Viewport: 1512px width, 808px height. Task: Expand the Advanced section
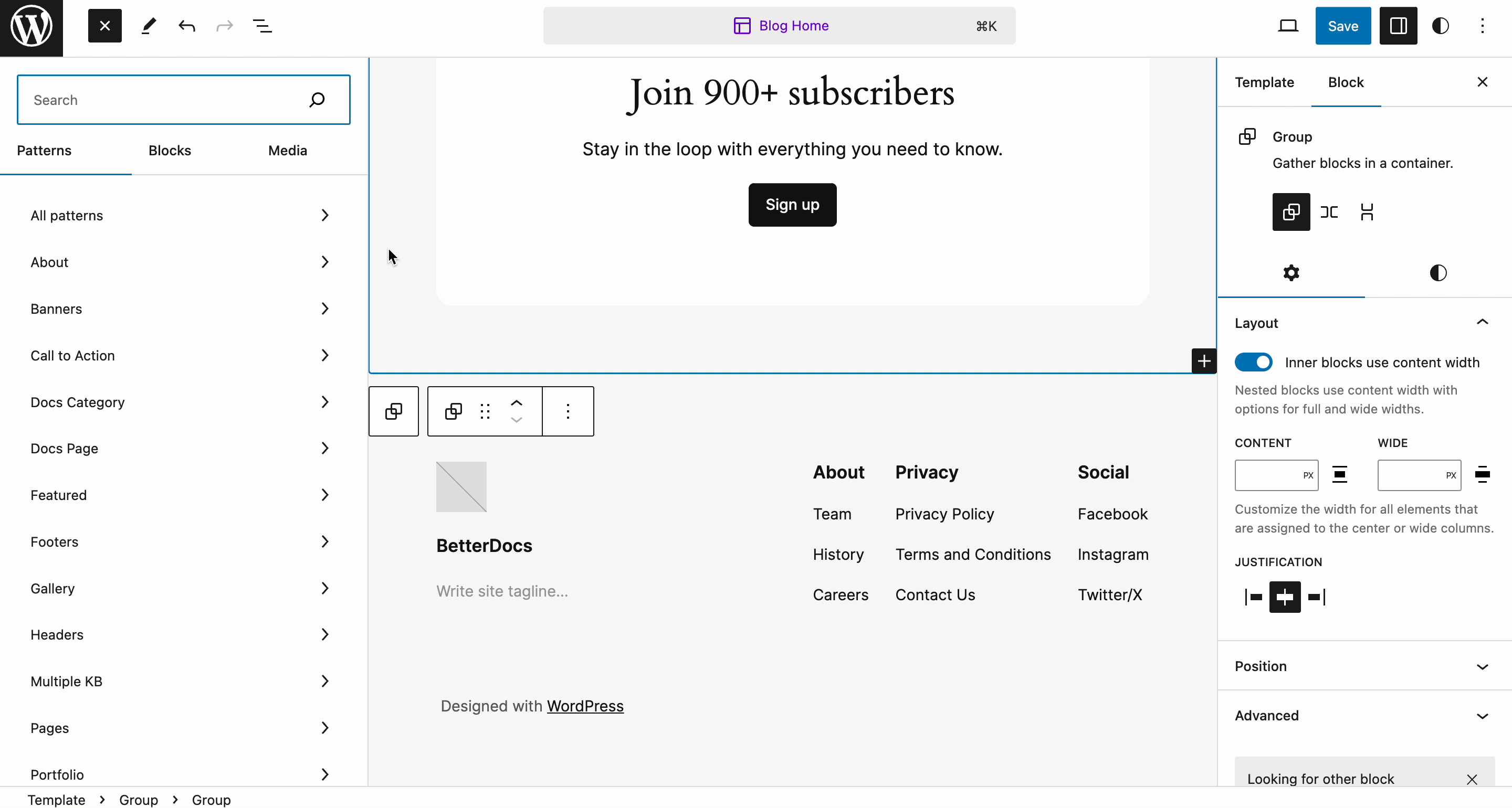coord(1362,716)
